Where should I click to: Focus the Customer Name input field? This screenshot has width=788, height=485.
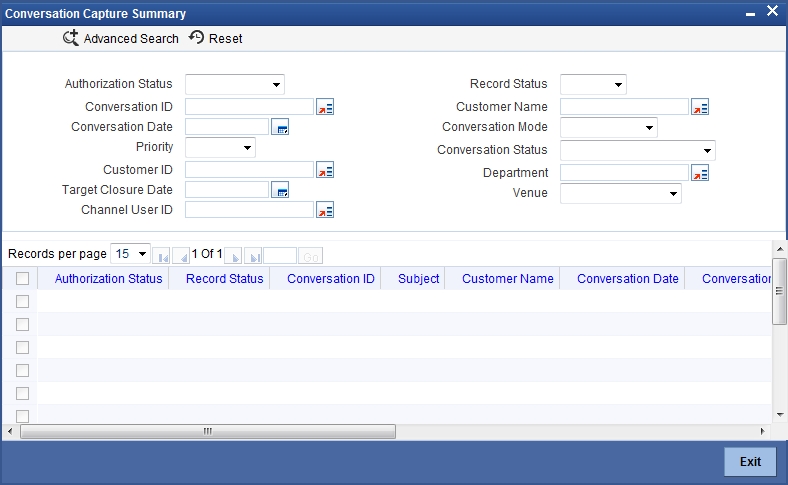pyautogui.click(x=625, y=107)
